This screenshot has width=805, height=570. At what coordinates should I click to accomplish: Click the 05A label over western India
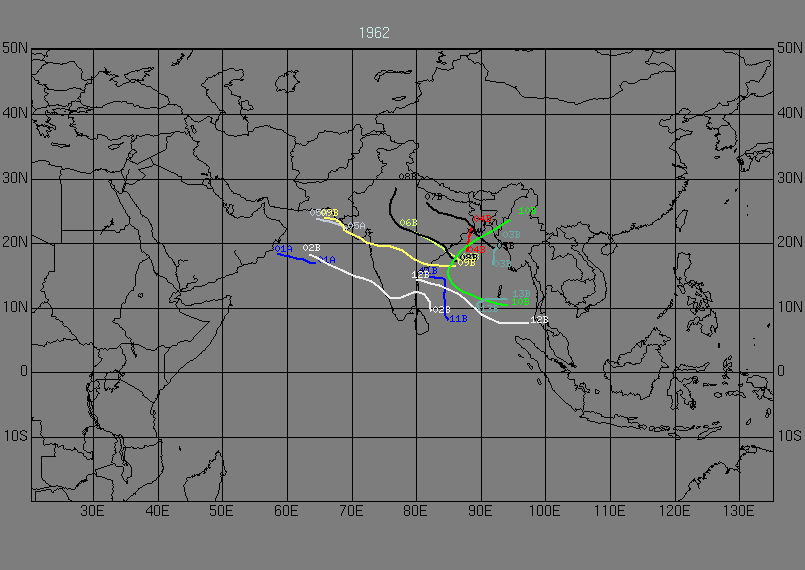coord(356,226)
